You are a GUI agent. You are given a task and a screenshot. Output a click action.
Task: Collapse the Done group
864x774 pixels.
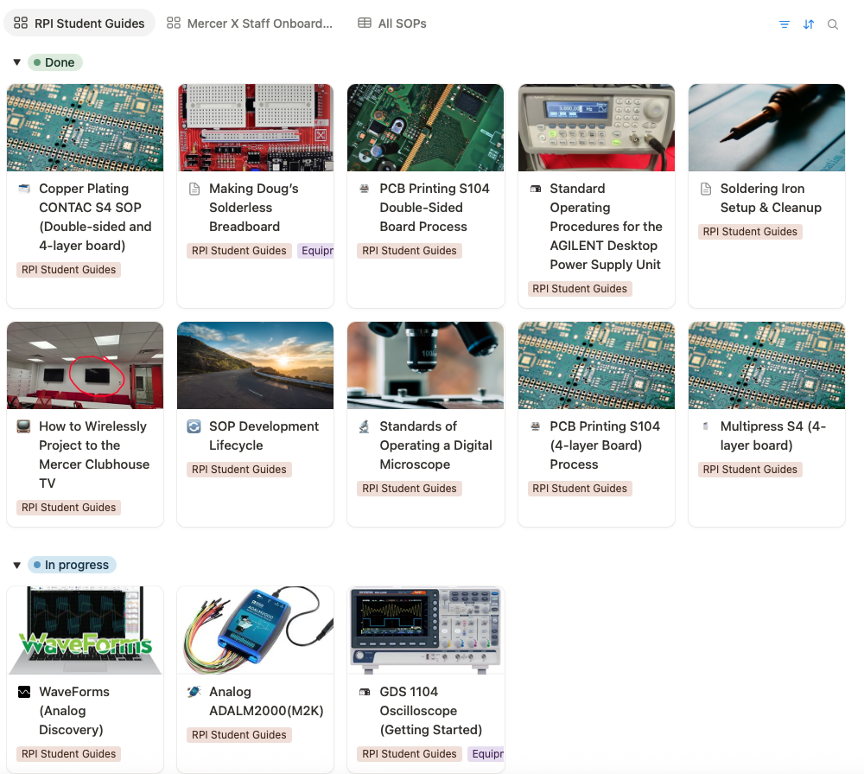pyautogui.click(x=17, y=62)
